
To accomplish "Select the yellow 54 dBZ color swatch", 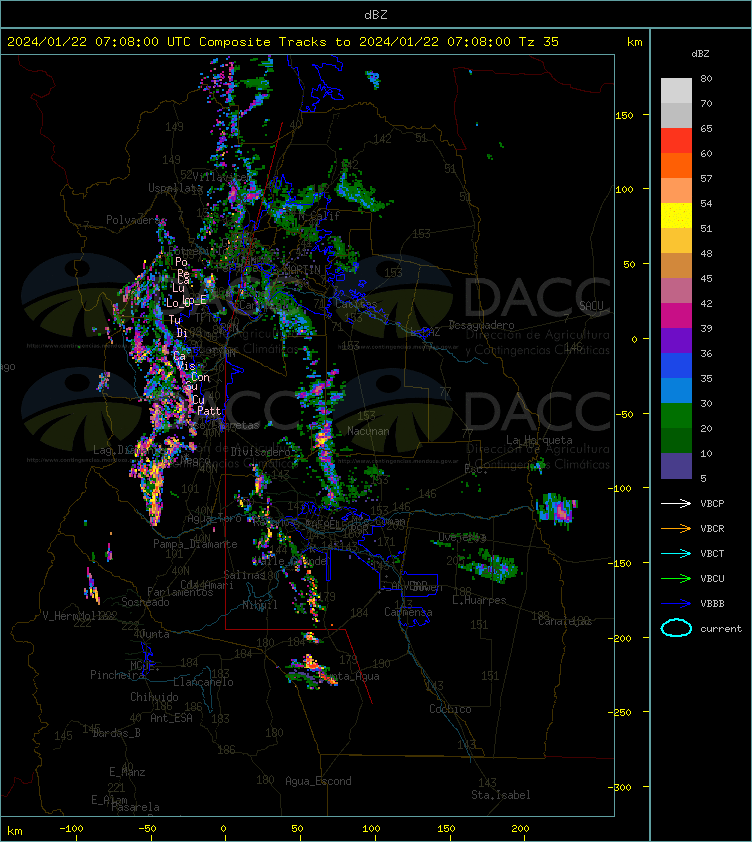I will click(676, 215).
